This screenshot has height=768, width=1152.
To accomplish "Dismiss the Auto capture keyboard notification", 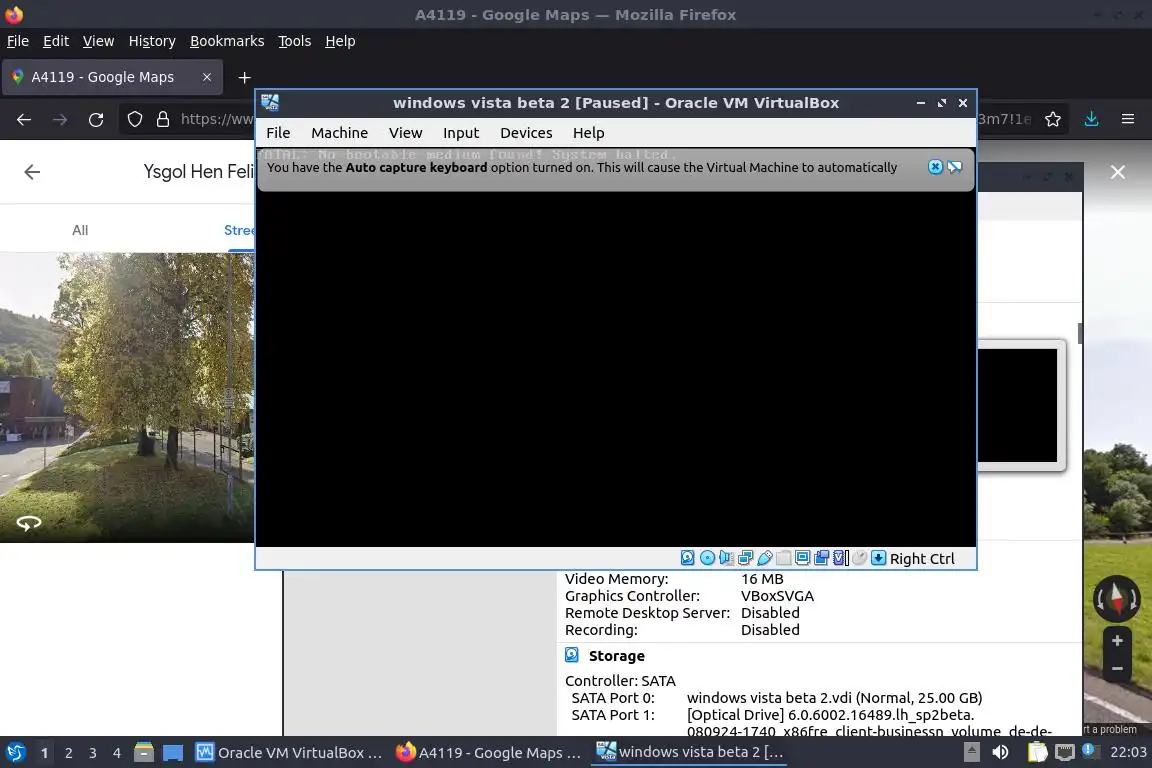I will [x=935, y=167].
